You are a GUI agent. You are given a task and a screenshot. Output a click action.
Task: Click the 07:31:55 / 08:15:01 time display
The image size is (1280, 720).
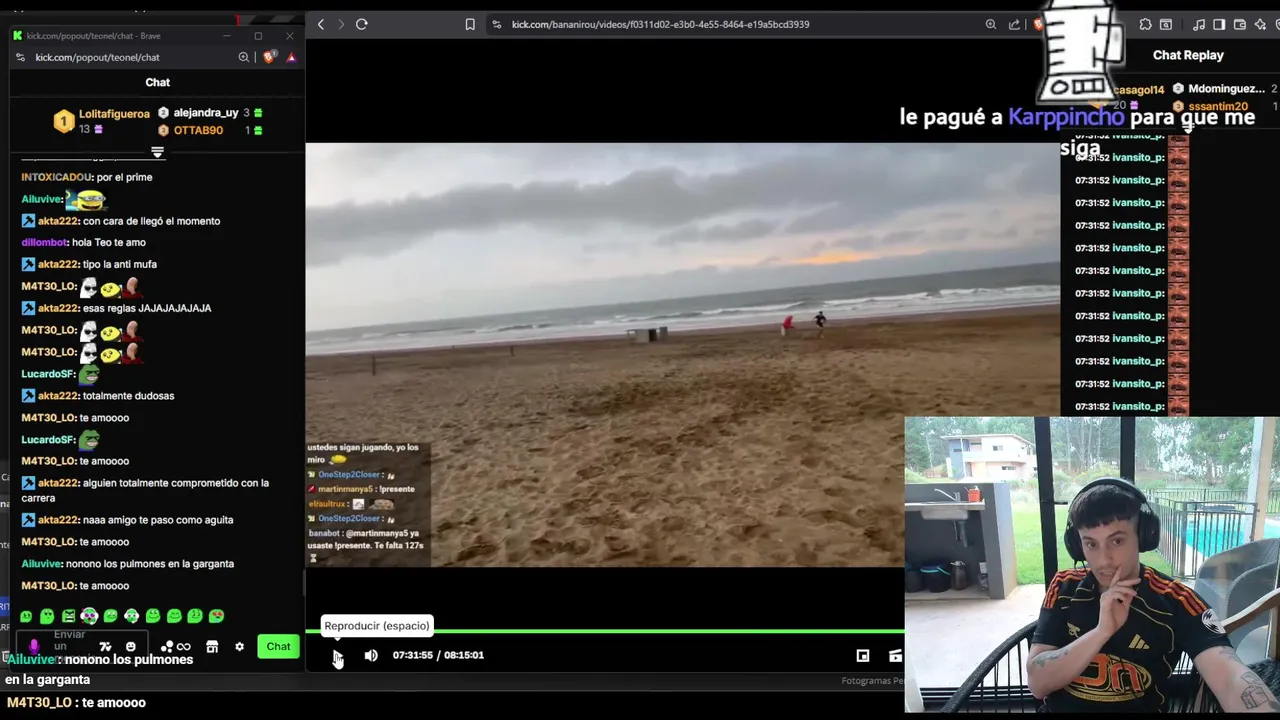click(x=438, y=655)
